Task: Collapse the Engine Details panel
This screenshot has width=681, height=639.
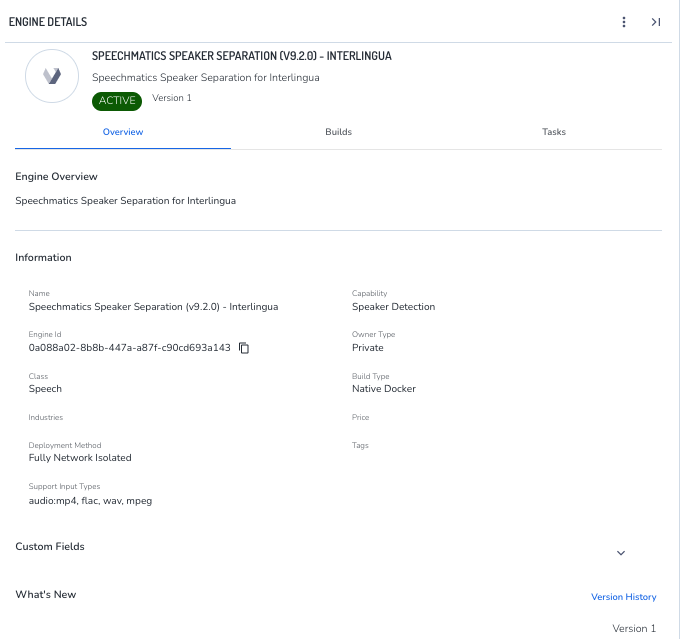Action: (x=655, y=22)
